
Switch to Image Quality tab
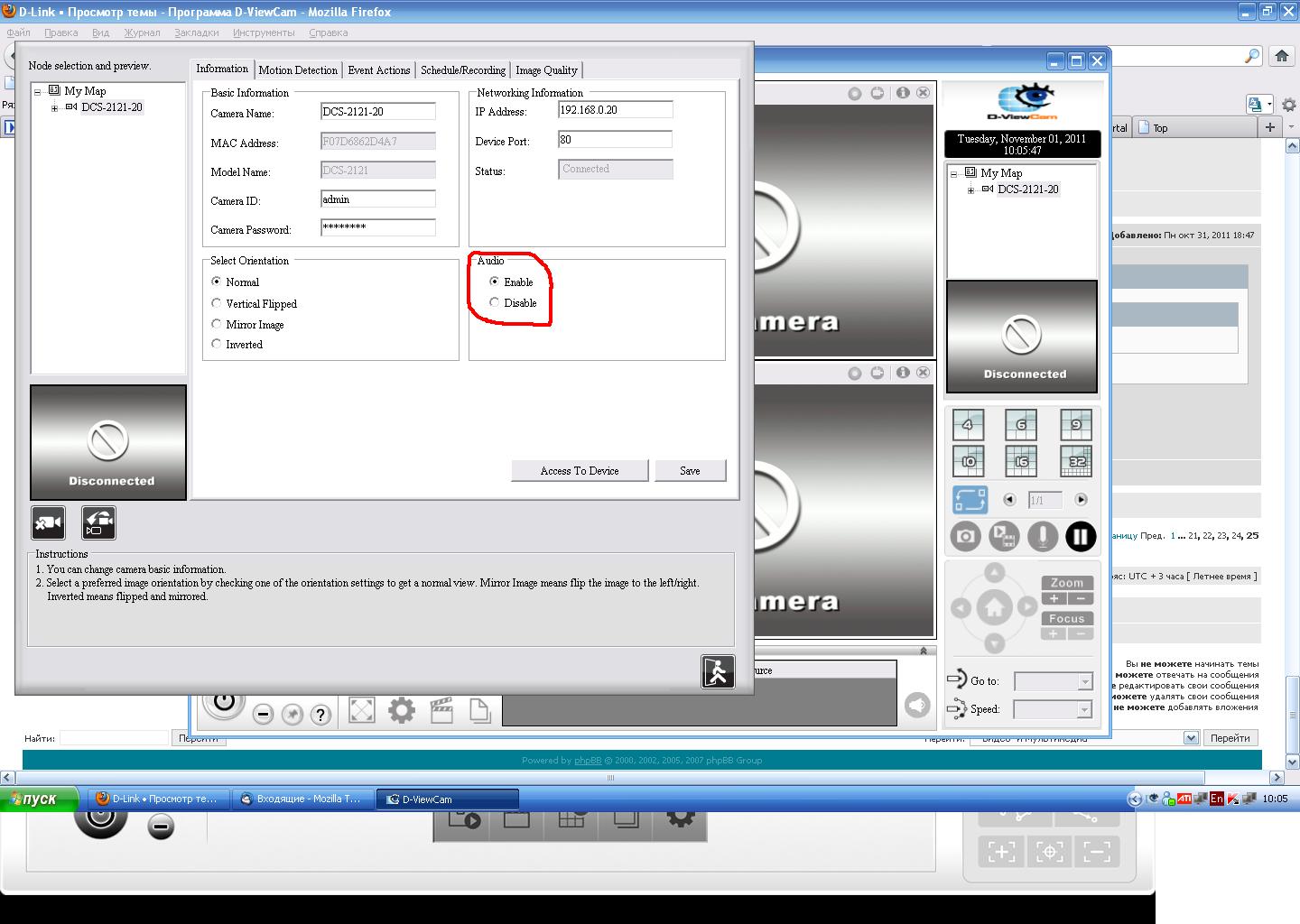546,70
